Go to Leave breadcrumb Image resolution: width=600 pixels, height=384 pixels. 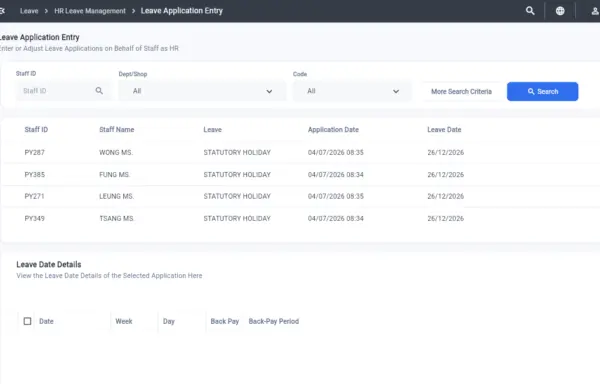pos(29,11)
